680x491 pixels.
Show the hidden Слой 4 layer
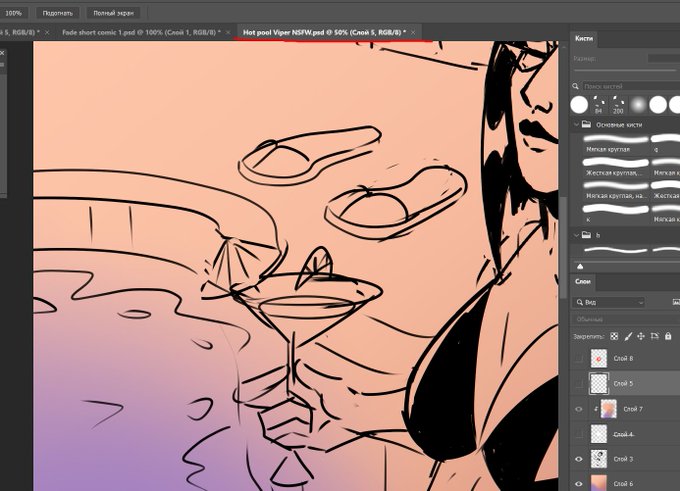[579, 434]
